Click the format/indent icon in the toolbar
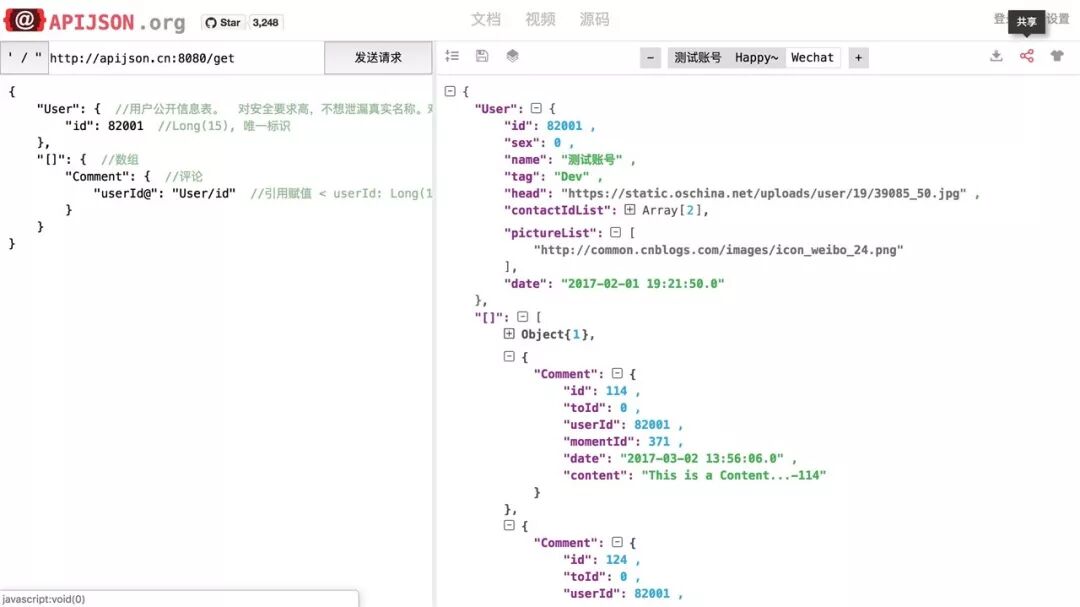 452,56
